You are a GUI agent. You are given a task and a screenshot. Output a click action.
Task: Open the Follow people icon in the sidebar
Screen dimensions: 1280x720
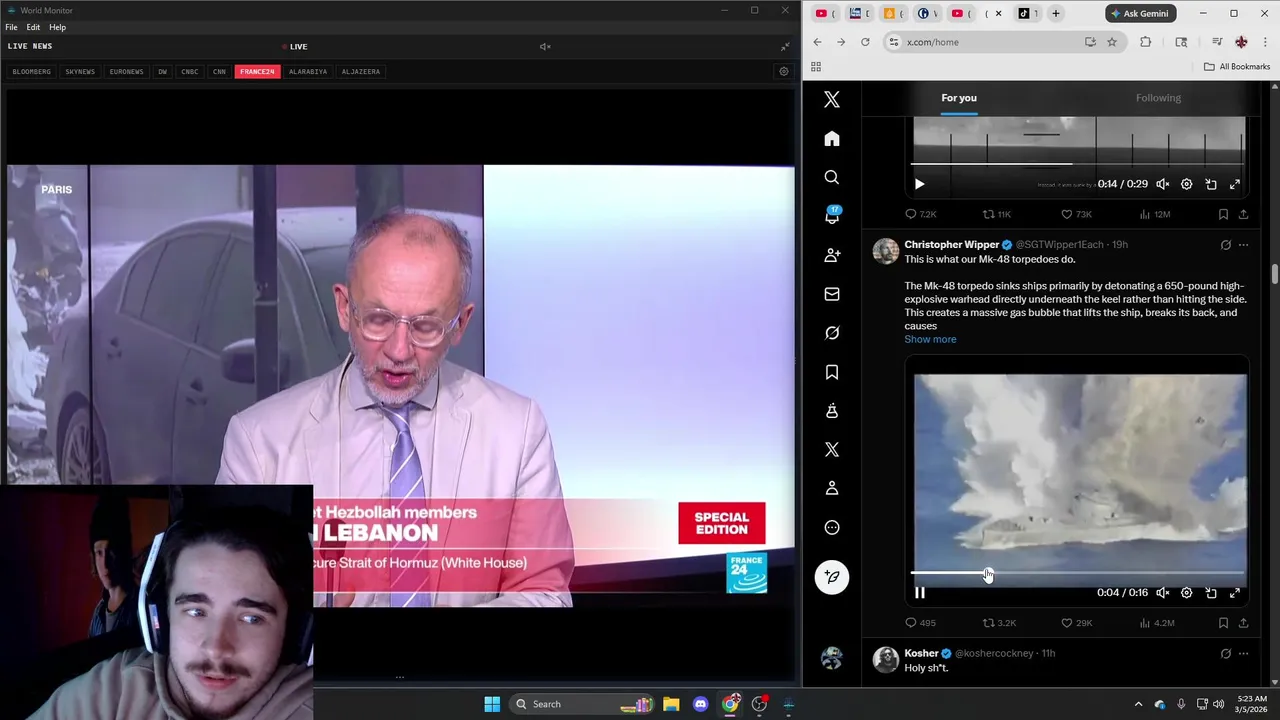832,255
